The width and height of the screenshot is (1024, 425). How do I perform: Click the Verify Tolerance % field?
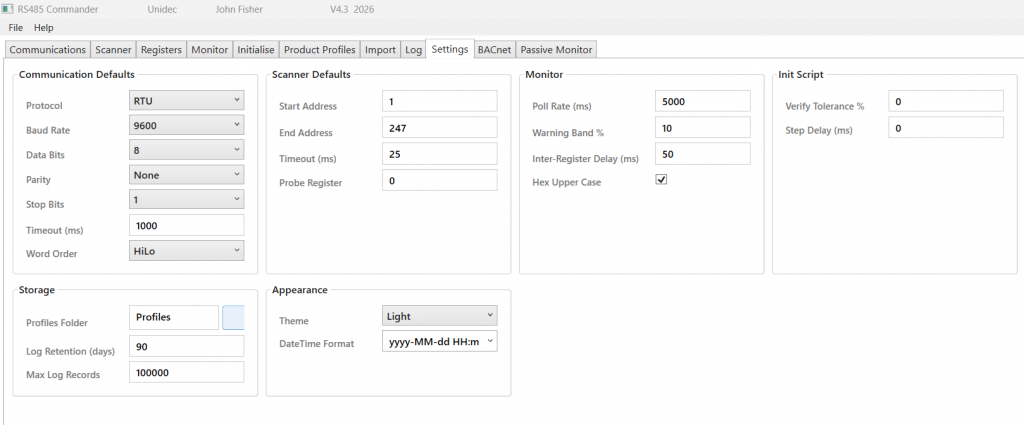coord(946,101)
